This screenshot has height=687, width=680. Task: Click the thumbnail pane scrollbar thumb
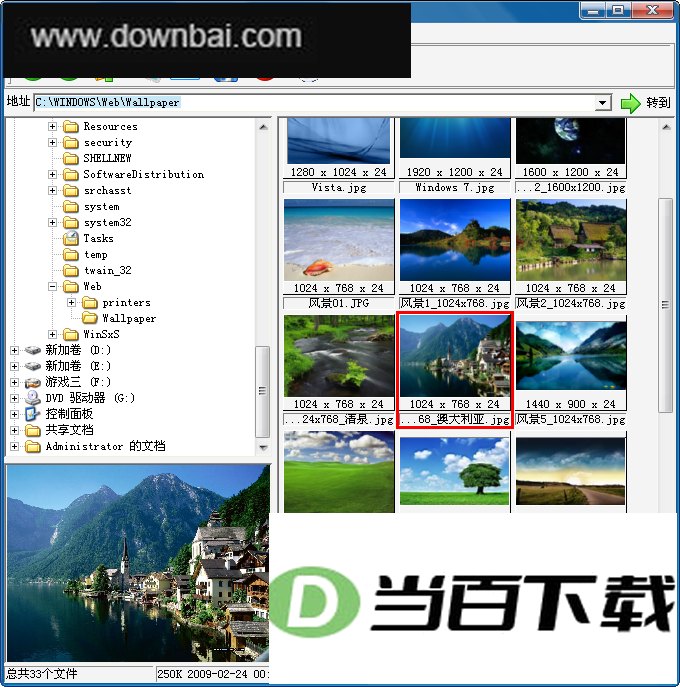(666, 305)
